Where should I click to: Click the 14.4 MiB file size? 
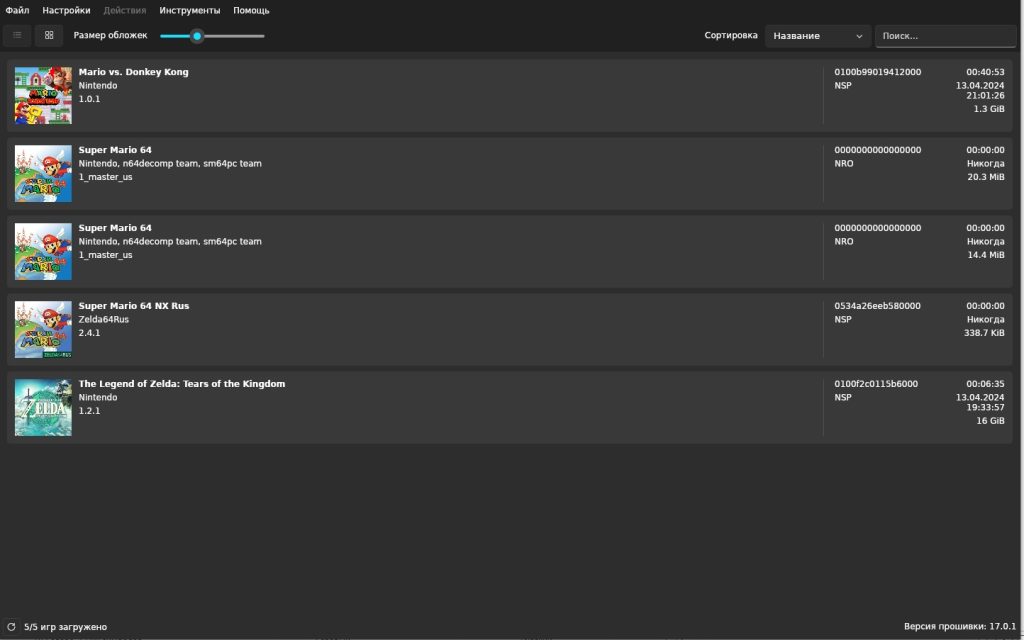(985, 255)
